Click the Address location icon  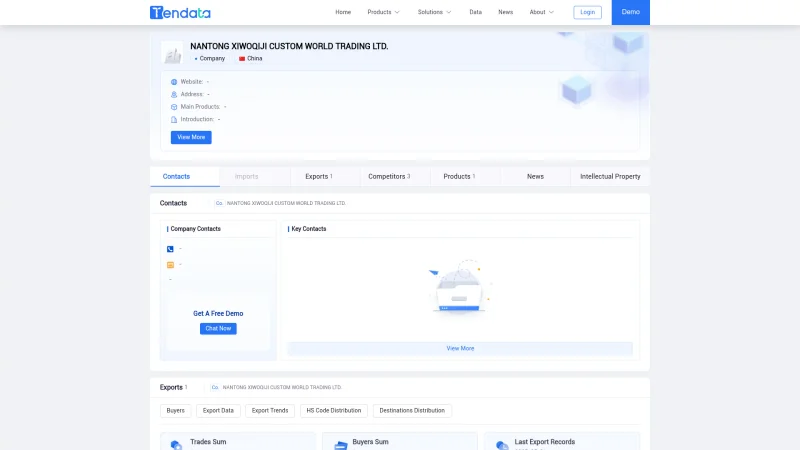click(x=174, y=94)
